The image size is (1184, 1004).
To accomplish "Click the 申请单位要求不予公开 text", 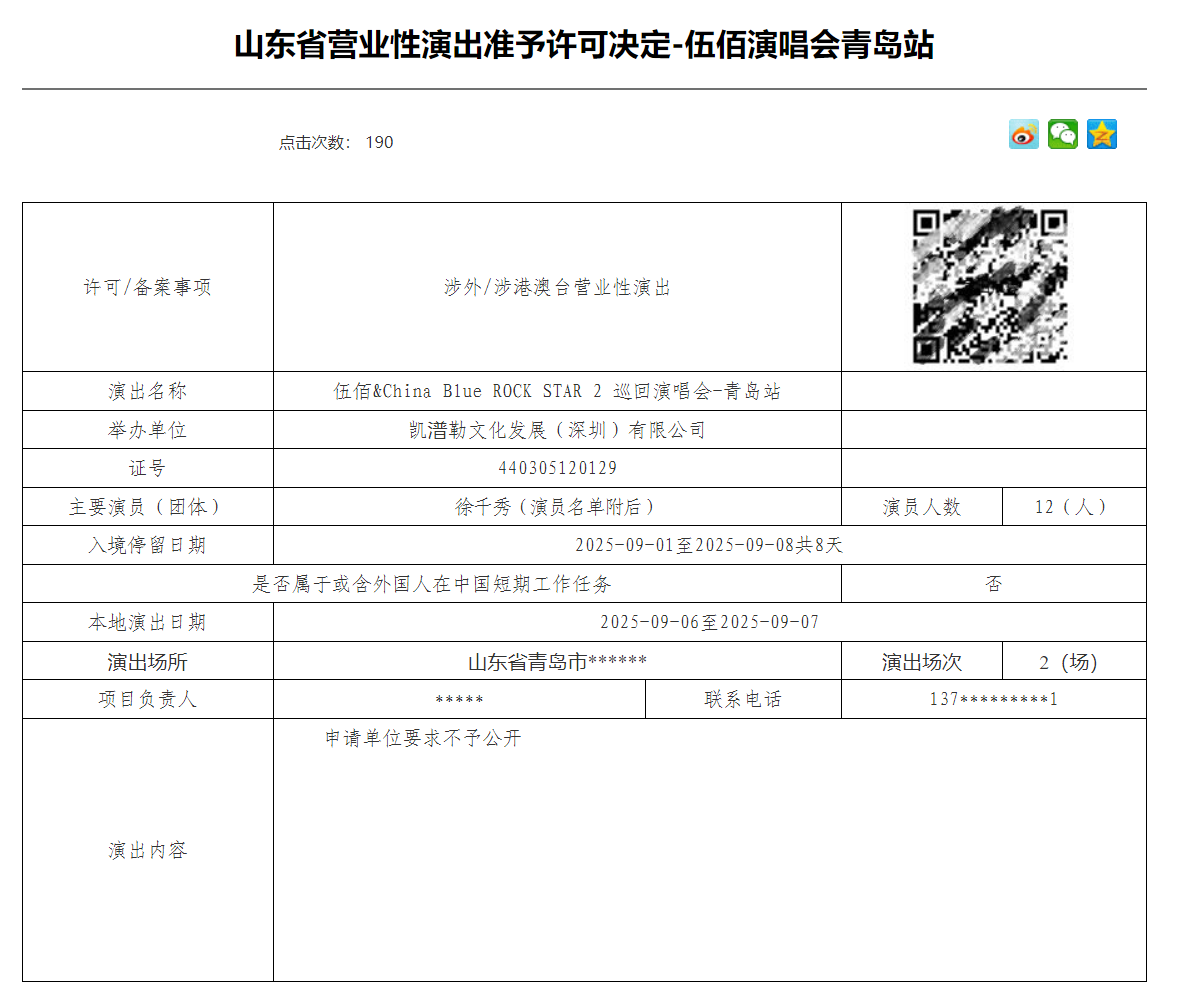I will pyautogui.click(x=423, y=739).
